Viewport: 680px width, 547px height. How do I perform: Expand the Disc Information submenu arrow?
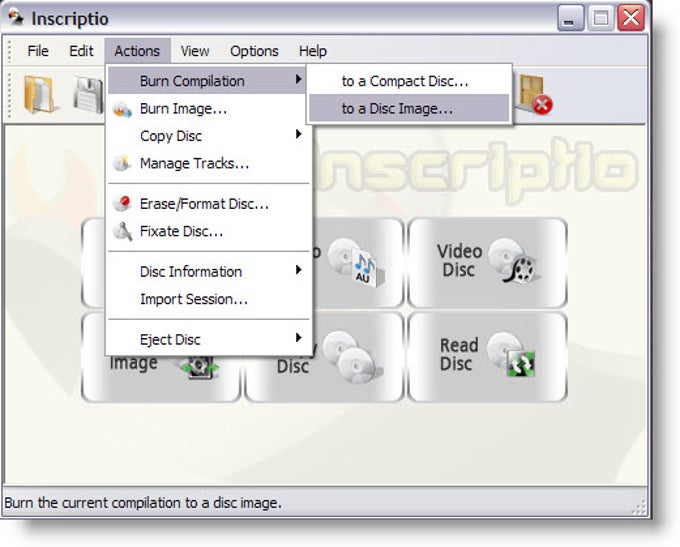[298, 270]
